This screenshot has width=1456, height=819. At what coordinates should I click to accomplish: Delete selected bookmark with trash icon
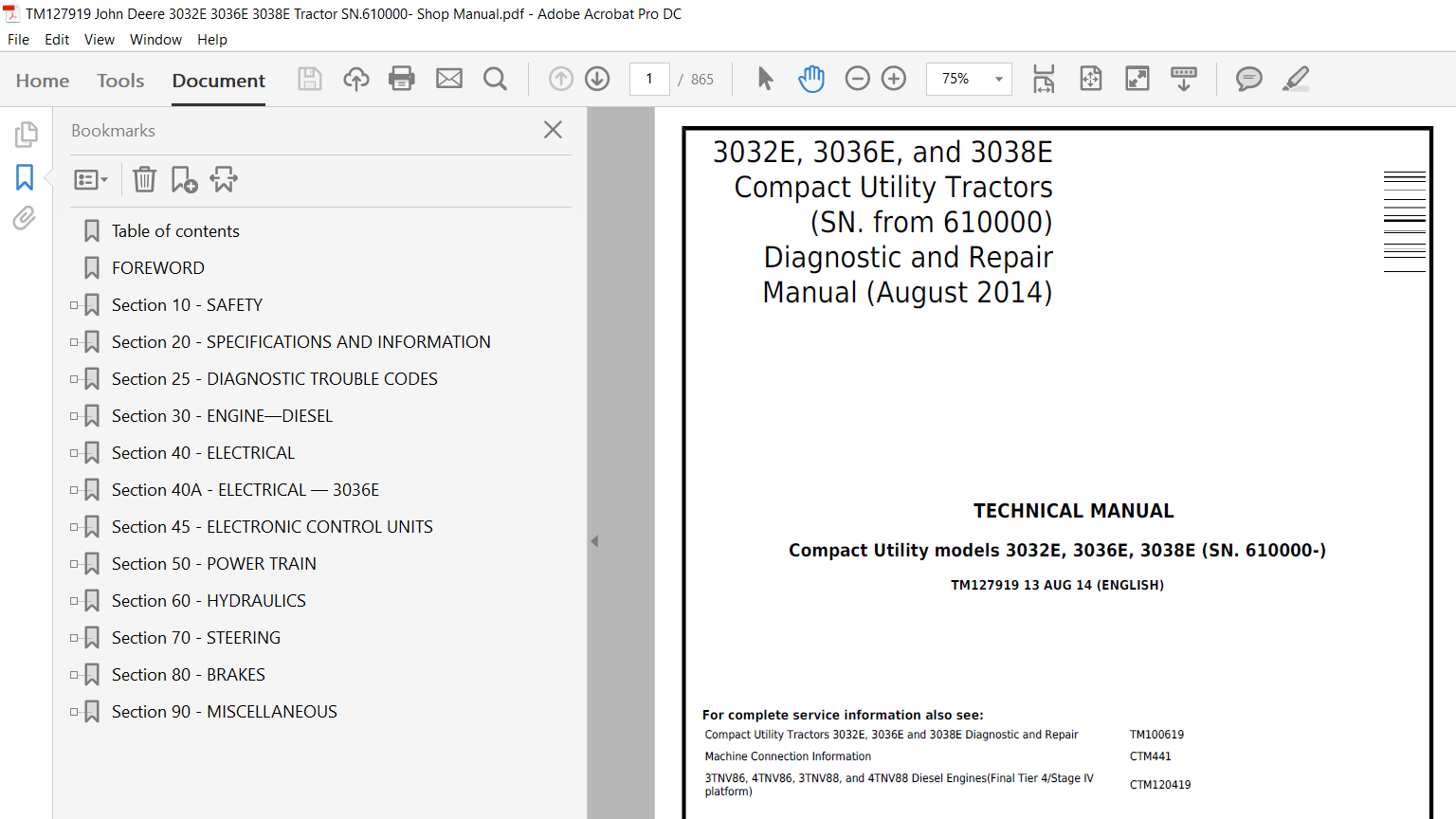[144, 179]
